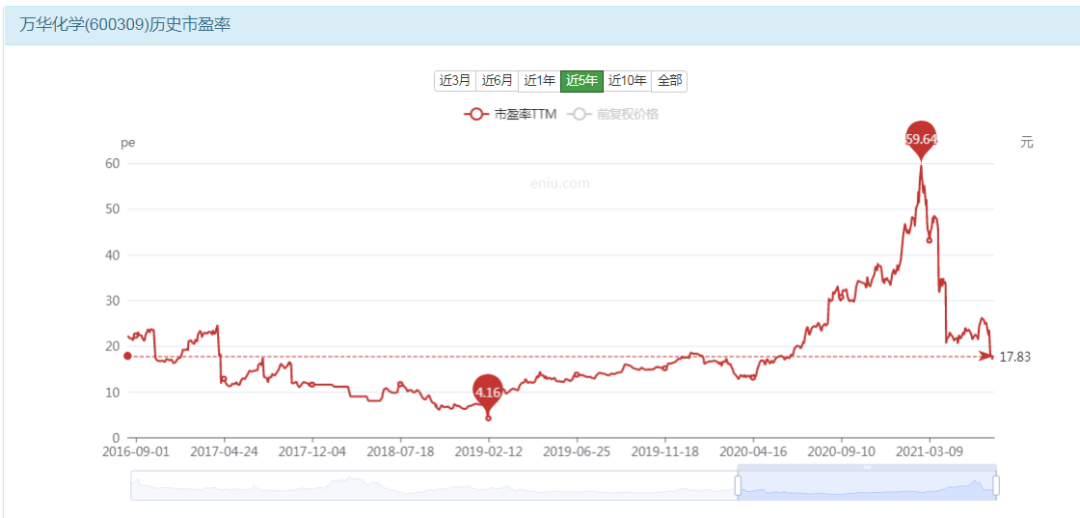Screen dimensions: 1080x518
Task: Show the 近1年 range
Action: 539,81
